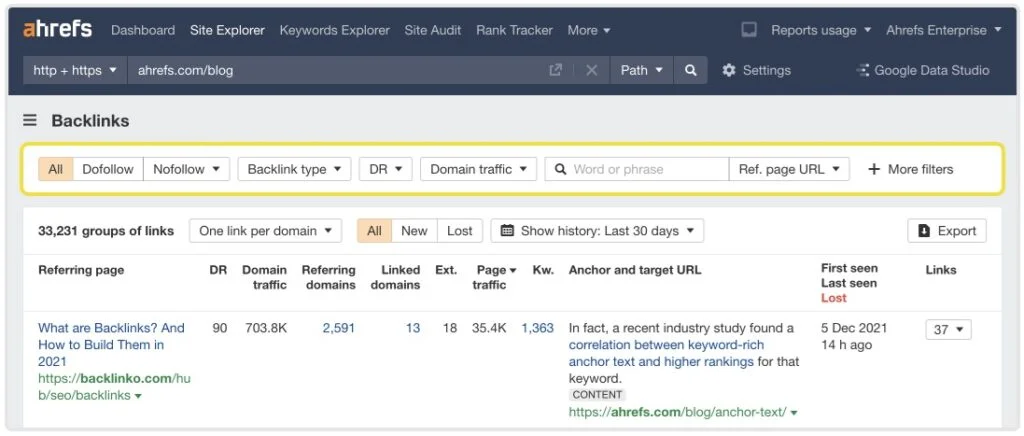Click the Export button

click(947, 230)
